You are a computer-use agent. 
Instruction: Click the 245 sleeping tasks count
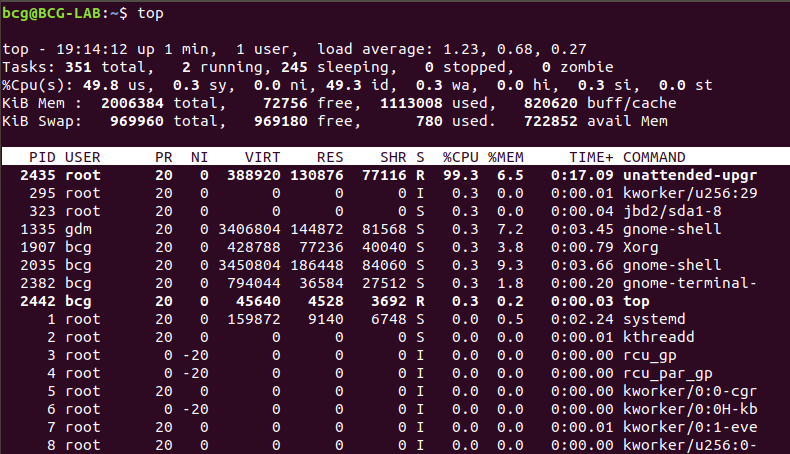(x=294, y=67)
